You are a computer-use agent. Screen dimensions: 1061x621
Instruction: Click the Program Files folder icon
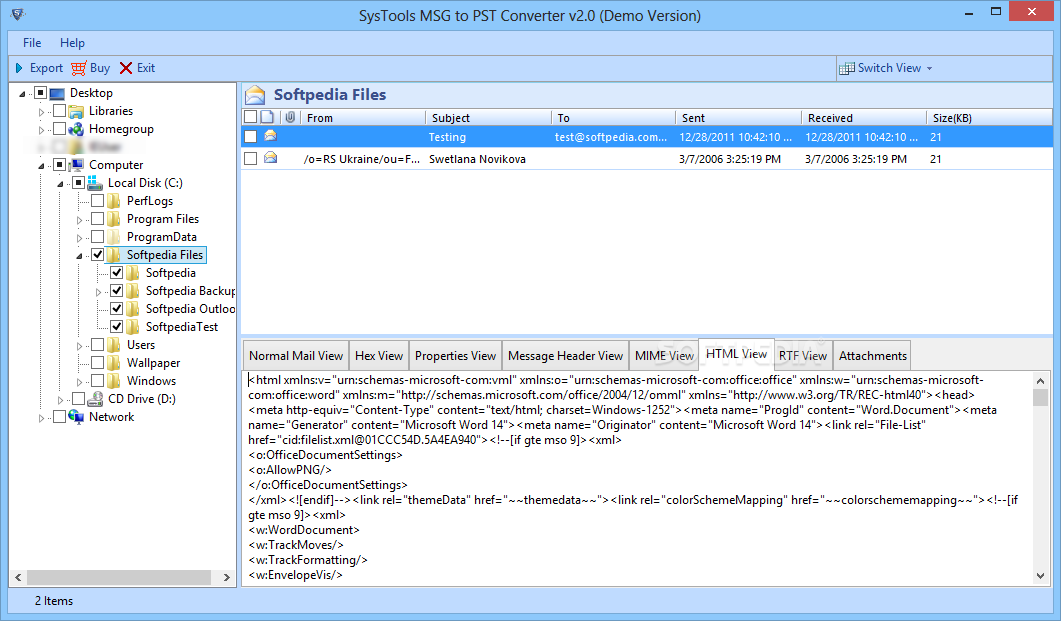pyautogui.click(x=114, y=218)
